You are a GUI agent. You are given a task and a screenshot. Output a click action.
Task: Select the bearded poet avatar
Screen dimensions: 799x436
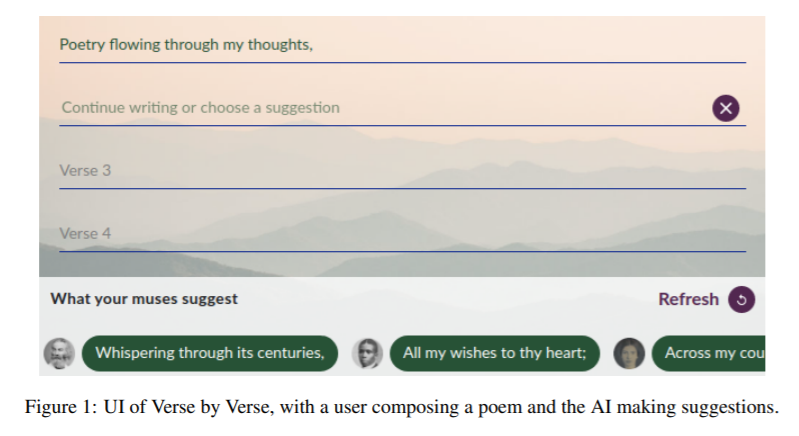point(59,353)
